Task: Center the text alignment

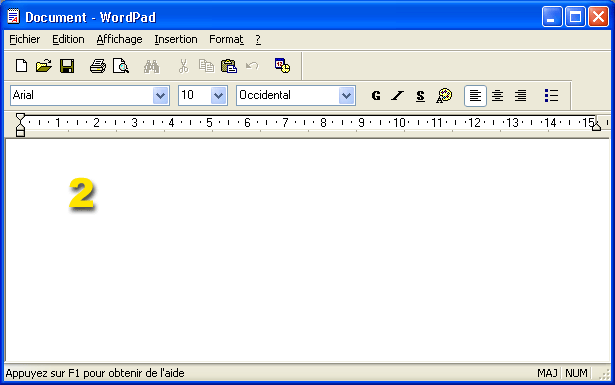Action: point(498,96)
